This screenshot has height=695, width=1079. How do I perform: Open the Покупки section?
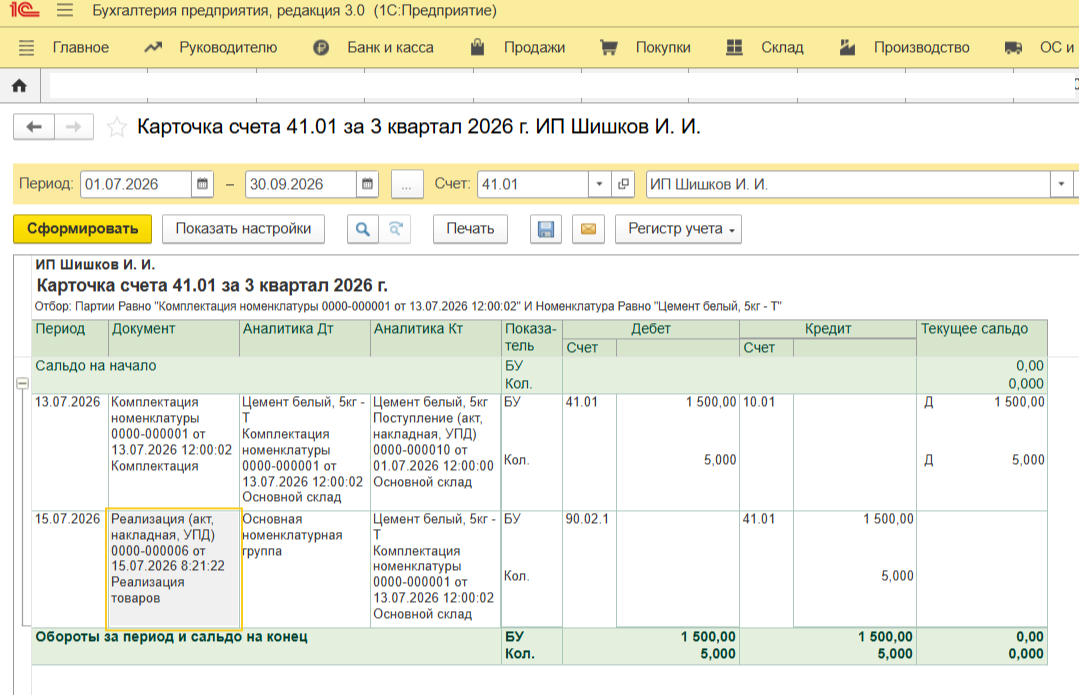point(663,47)
